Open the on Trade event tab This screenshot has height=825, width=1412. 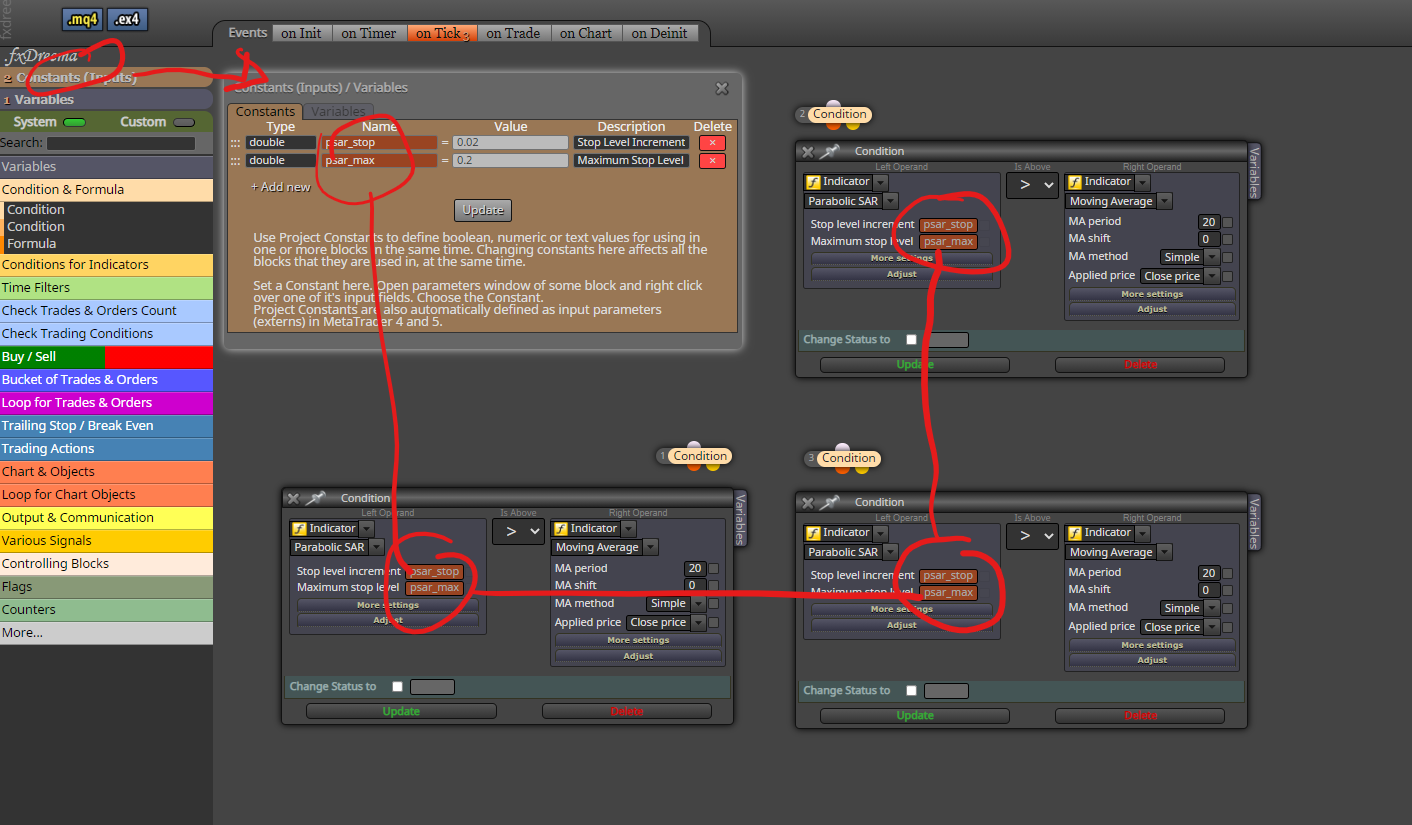point(513,33)
